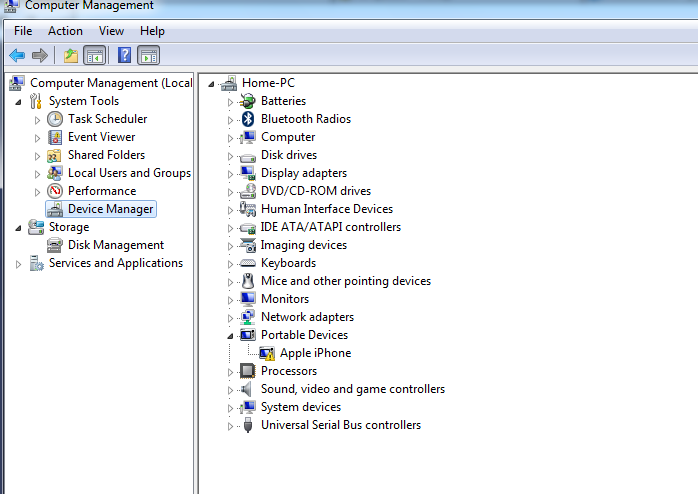Viewport: 698px width, 494px height.
Task: Click the Mice pointing devices mouse icon
Action: tap(248, 281)
